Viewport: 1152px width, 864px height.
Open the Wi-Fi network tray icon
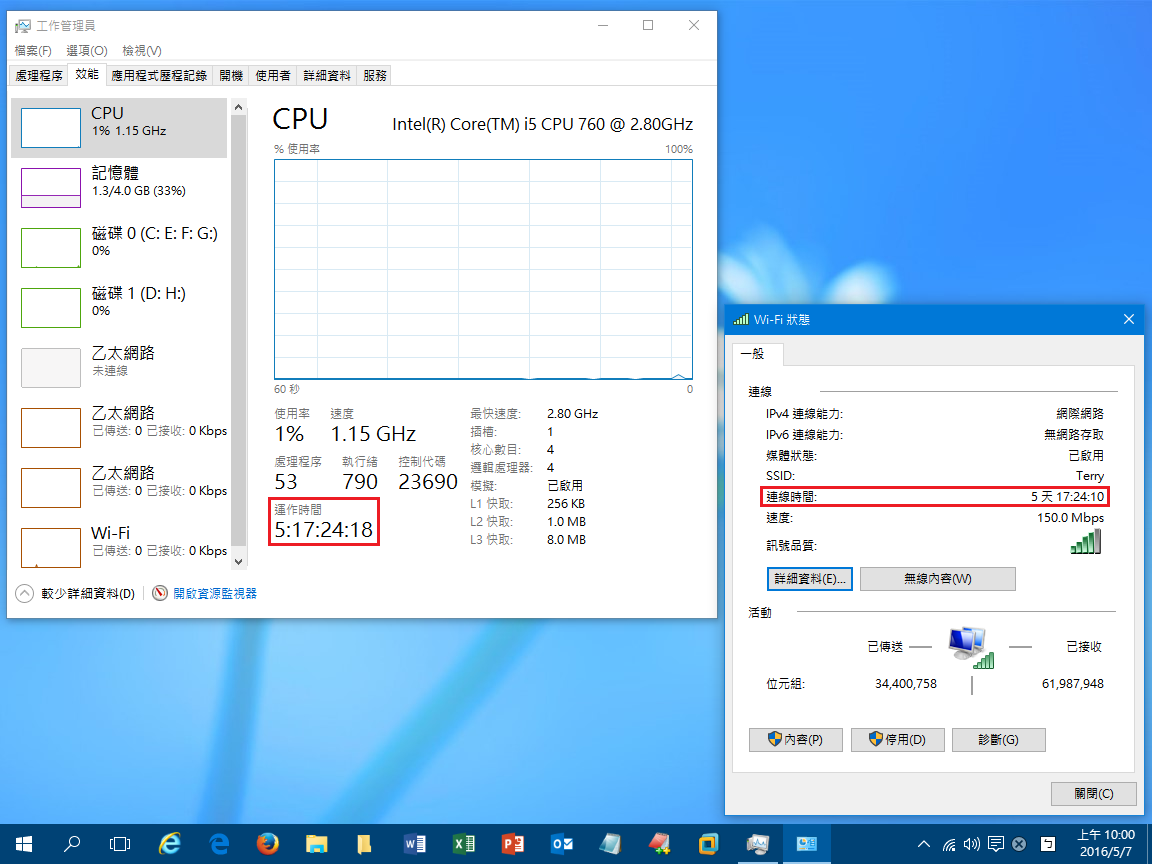pyautogui.click(x=949, y=844)
